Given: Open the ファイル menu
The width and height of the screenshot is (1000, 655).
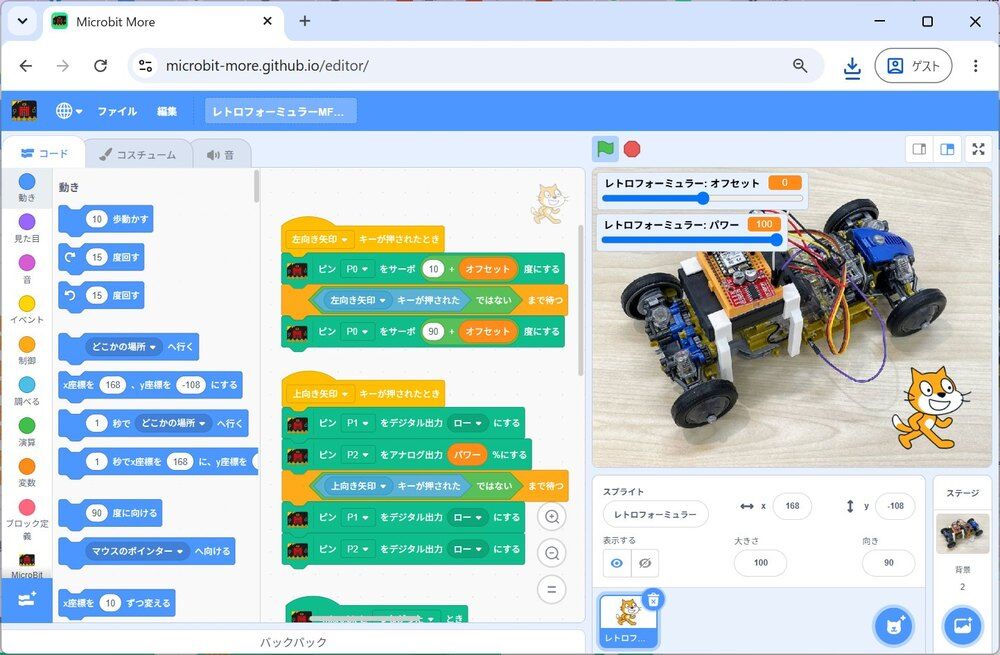Looking at the screenshot, I should (x=117, y=111).
